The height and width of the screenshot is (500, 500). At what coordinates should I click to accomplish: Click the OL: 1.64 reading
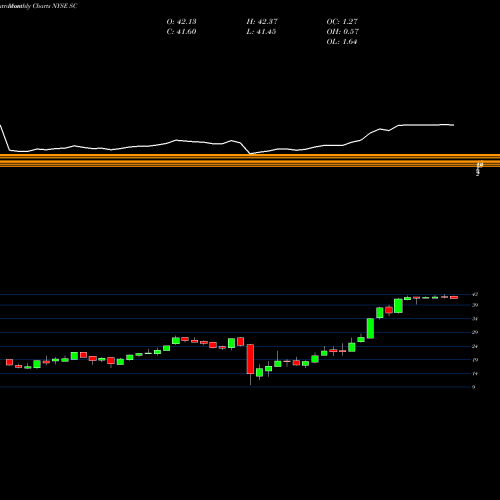point(342,42)
